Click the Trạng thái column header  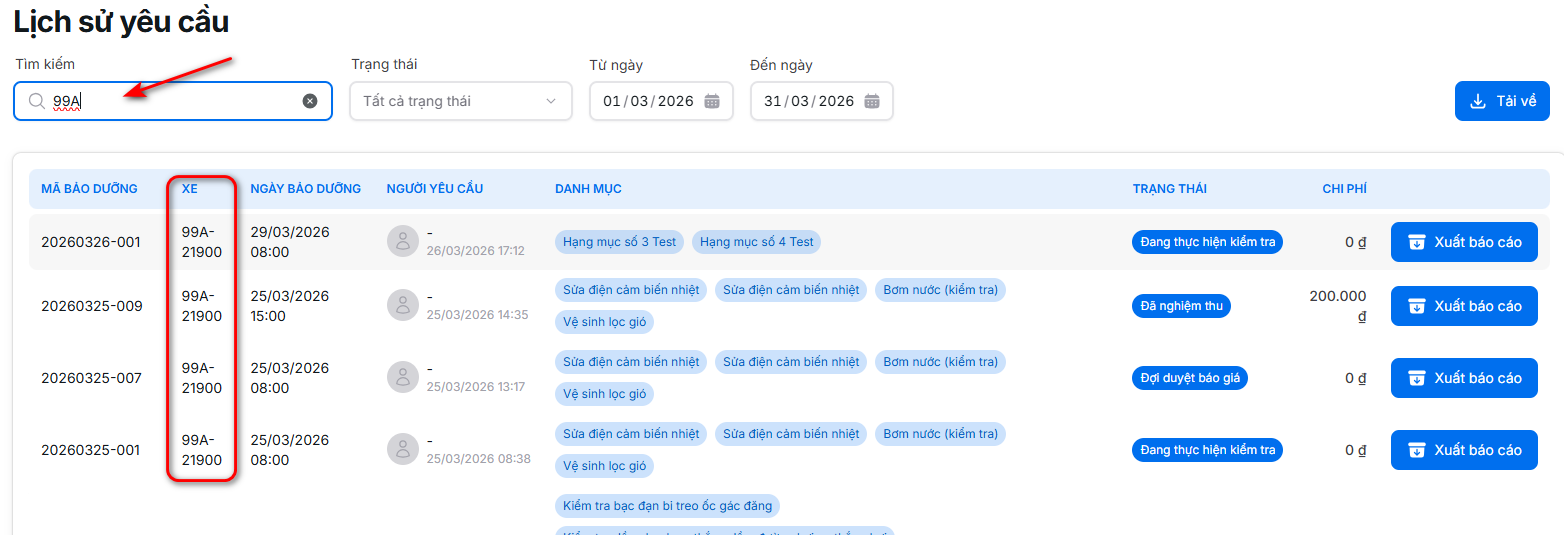(1169, 189)
